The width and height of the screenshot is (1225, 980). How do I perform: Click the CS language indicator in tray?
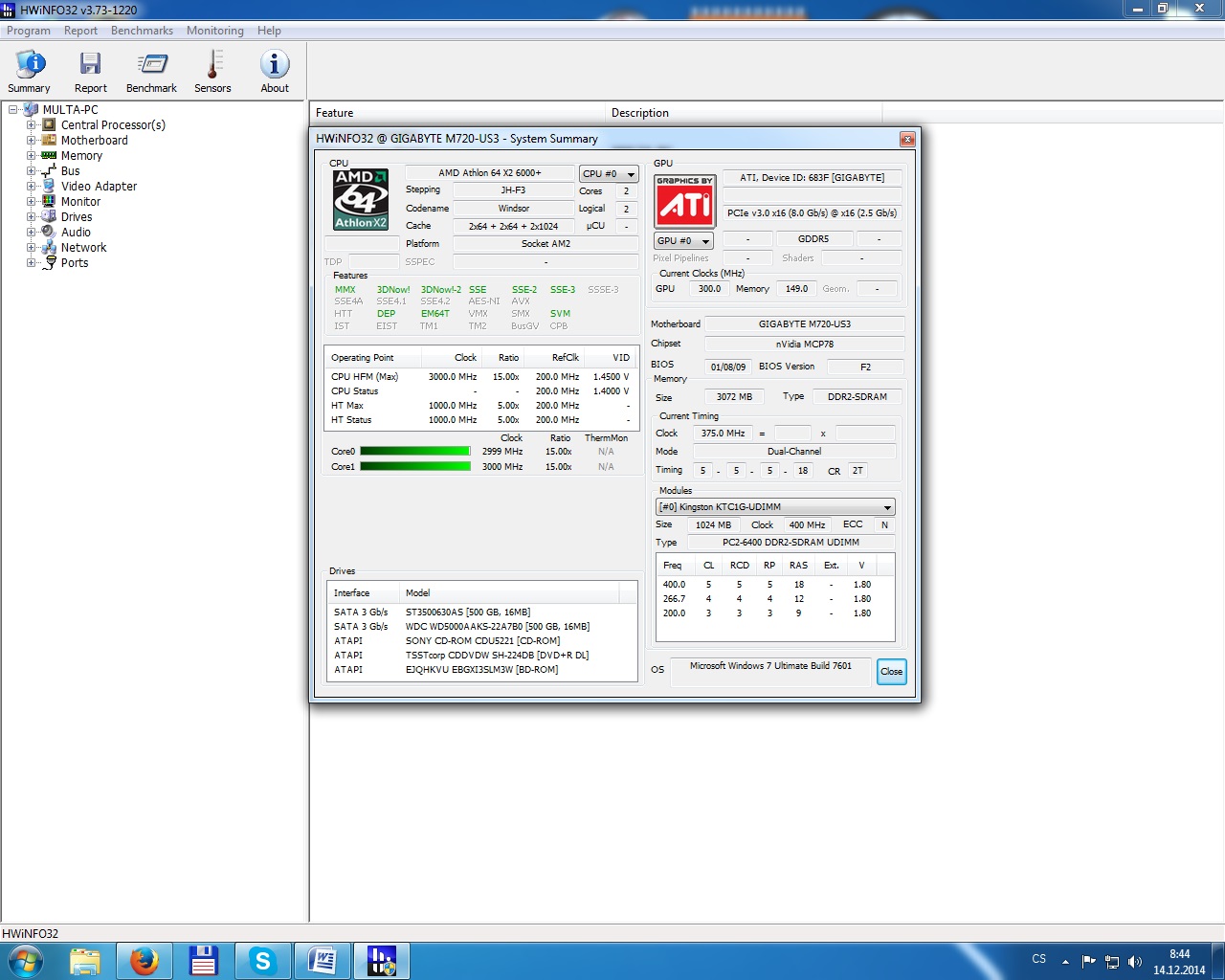click(x=1039, y=959)
